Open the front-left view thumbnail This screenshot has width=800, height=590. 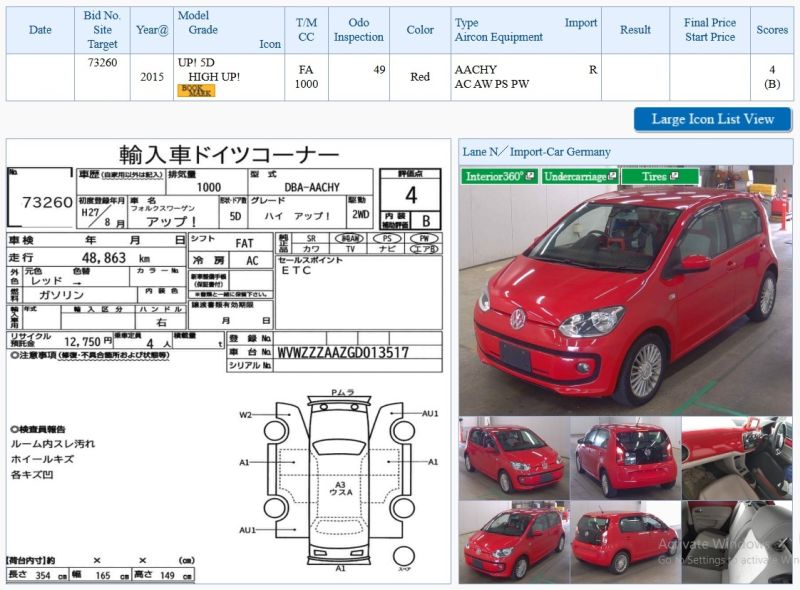point(514,458)
